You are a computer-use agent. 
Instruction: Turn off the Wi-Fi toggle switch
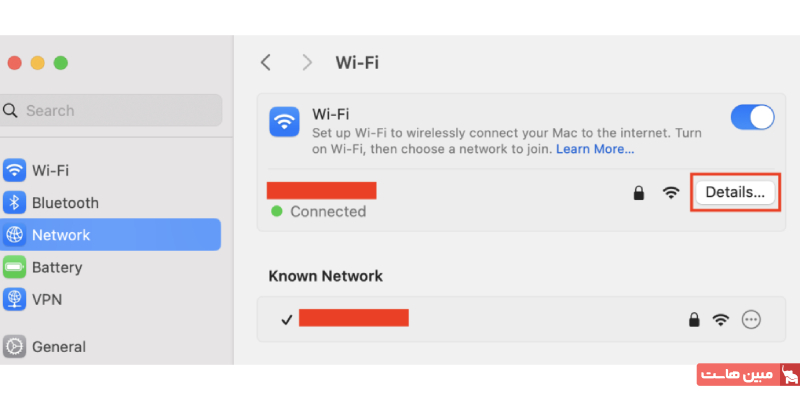tap(752, 117)
